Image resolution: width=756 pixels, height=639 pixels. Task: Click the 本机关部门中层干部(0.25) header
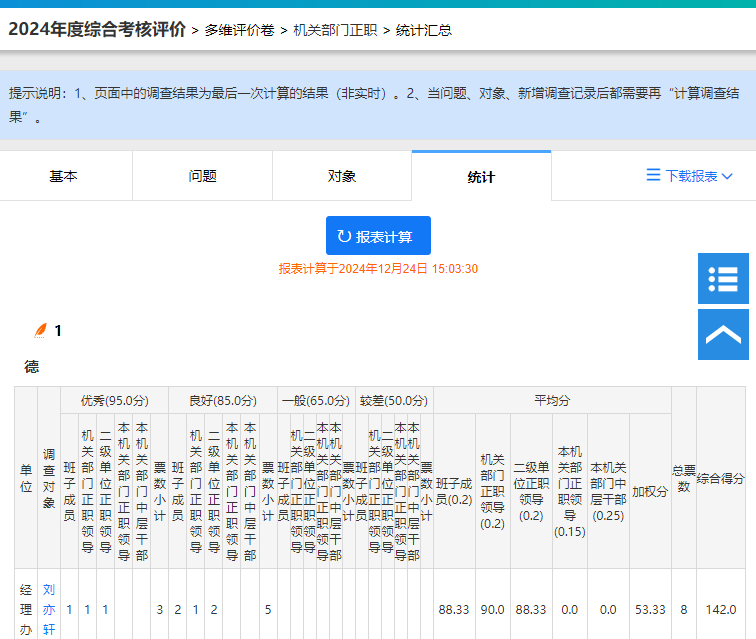pyautogui.click(x=608, y=491)
